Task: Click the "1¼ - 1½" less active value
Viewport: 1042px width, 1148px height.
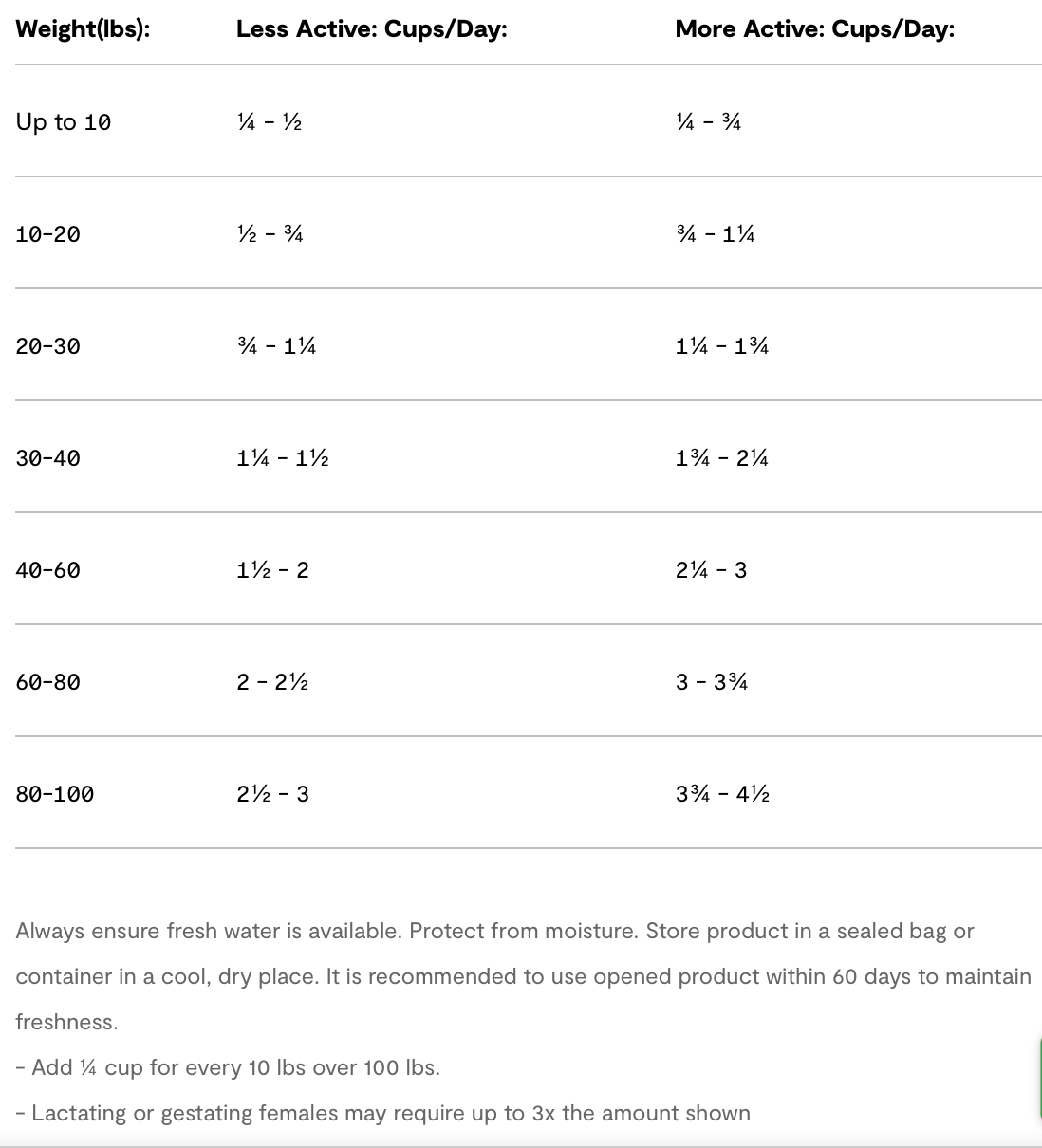Action: 283,458
